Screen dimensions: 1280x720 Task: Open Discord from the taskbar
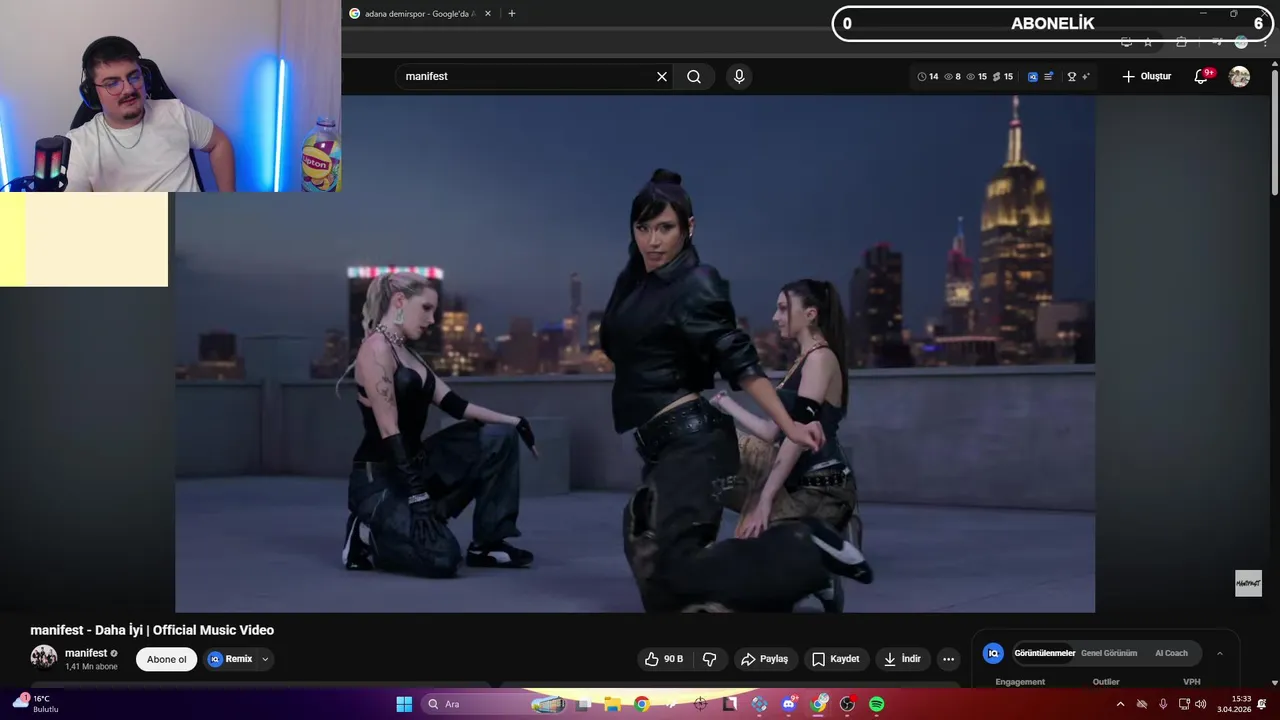click(789, 704)
